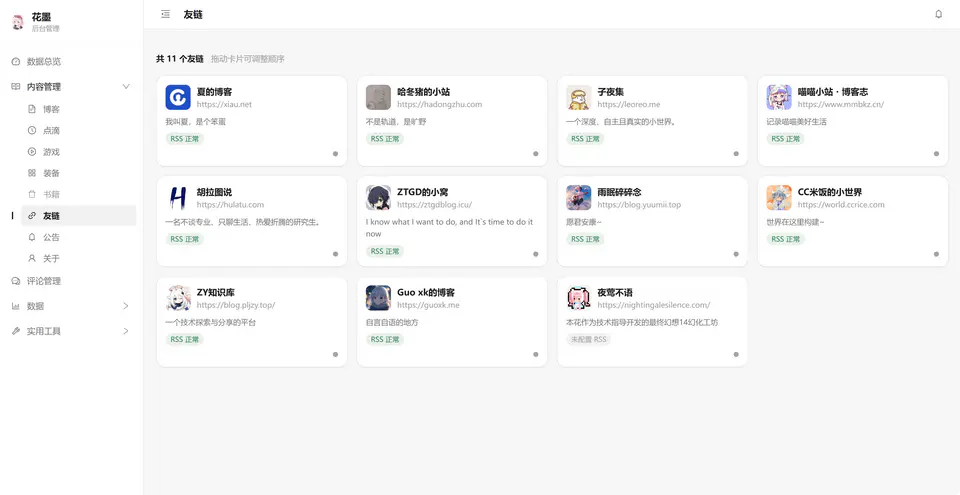Click the Guo xk的博客 card title
Viewport: 960px width, 495px height.
click(426, 293)
